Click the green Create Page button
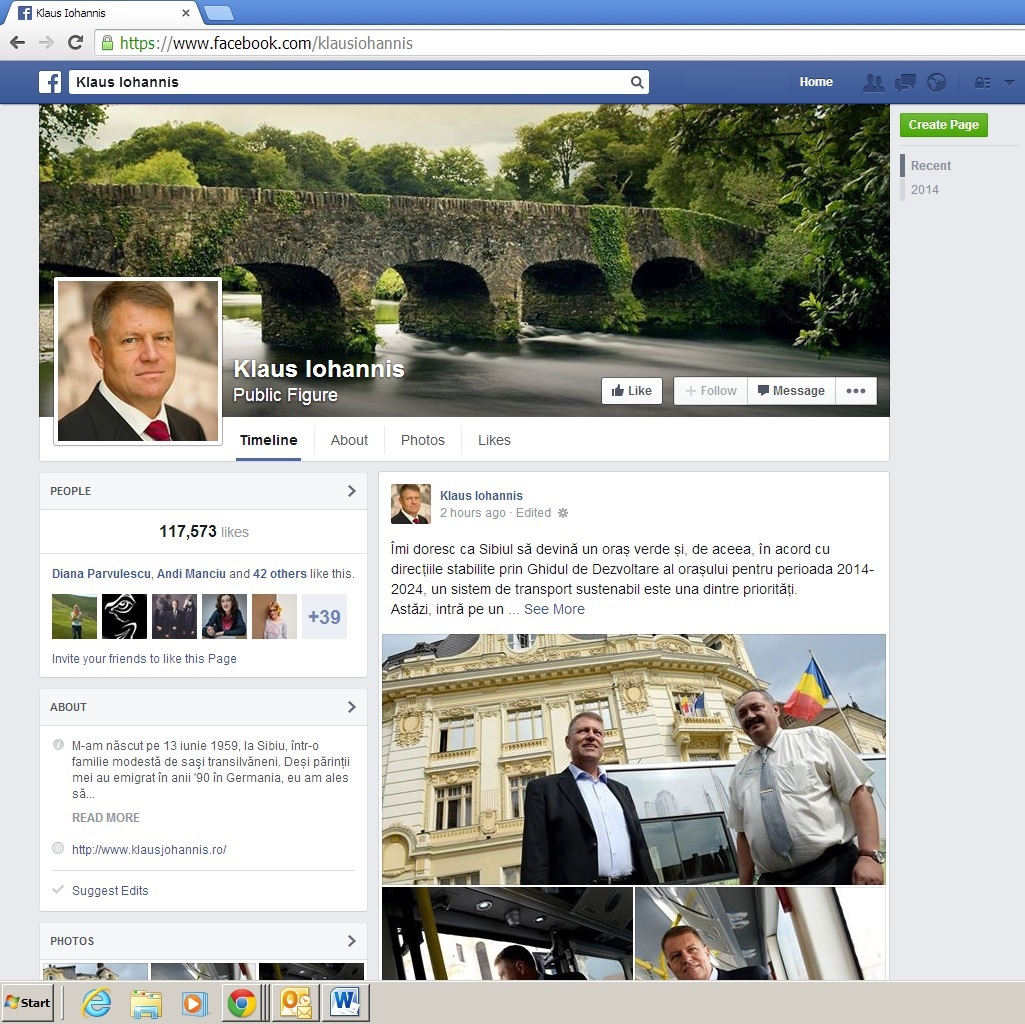 pos(943,125)
